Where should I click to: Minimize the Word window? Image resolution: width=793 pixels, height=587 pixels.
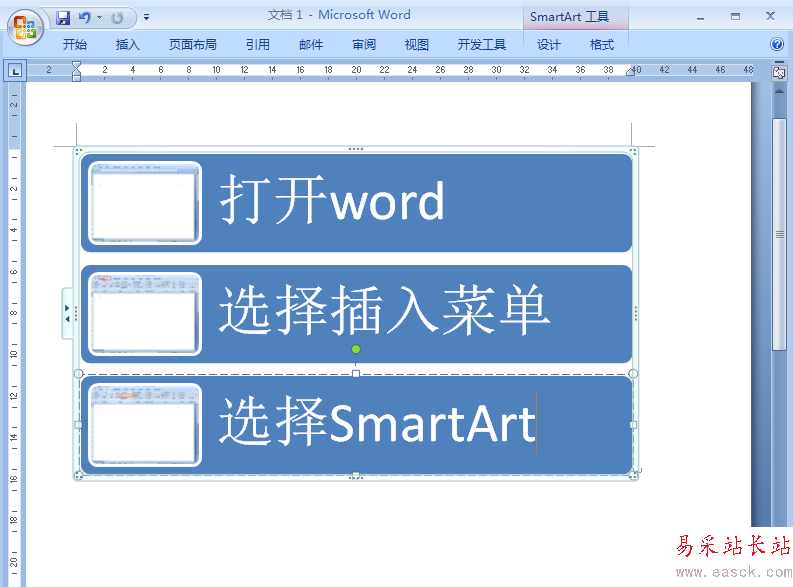tap(700, 17)
